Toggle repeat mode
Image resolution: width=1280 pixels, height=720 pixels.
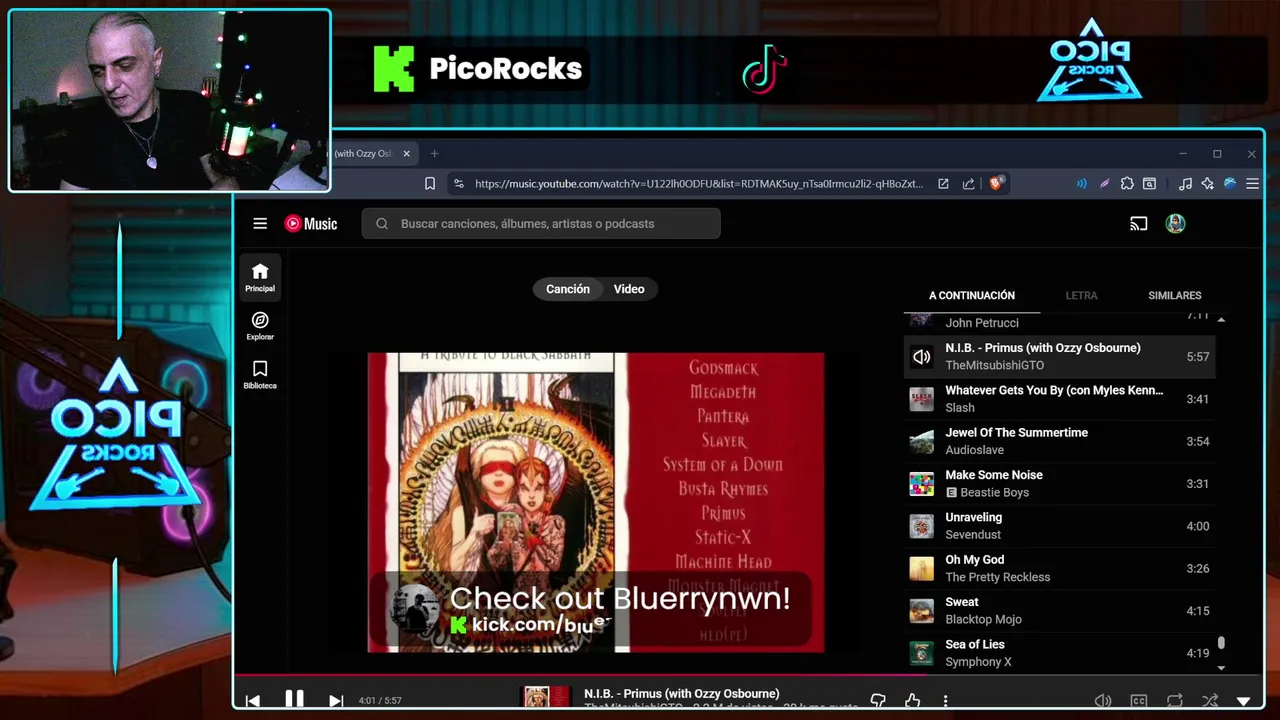1175,701
